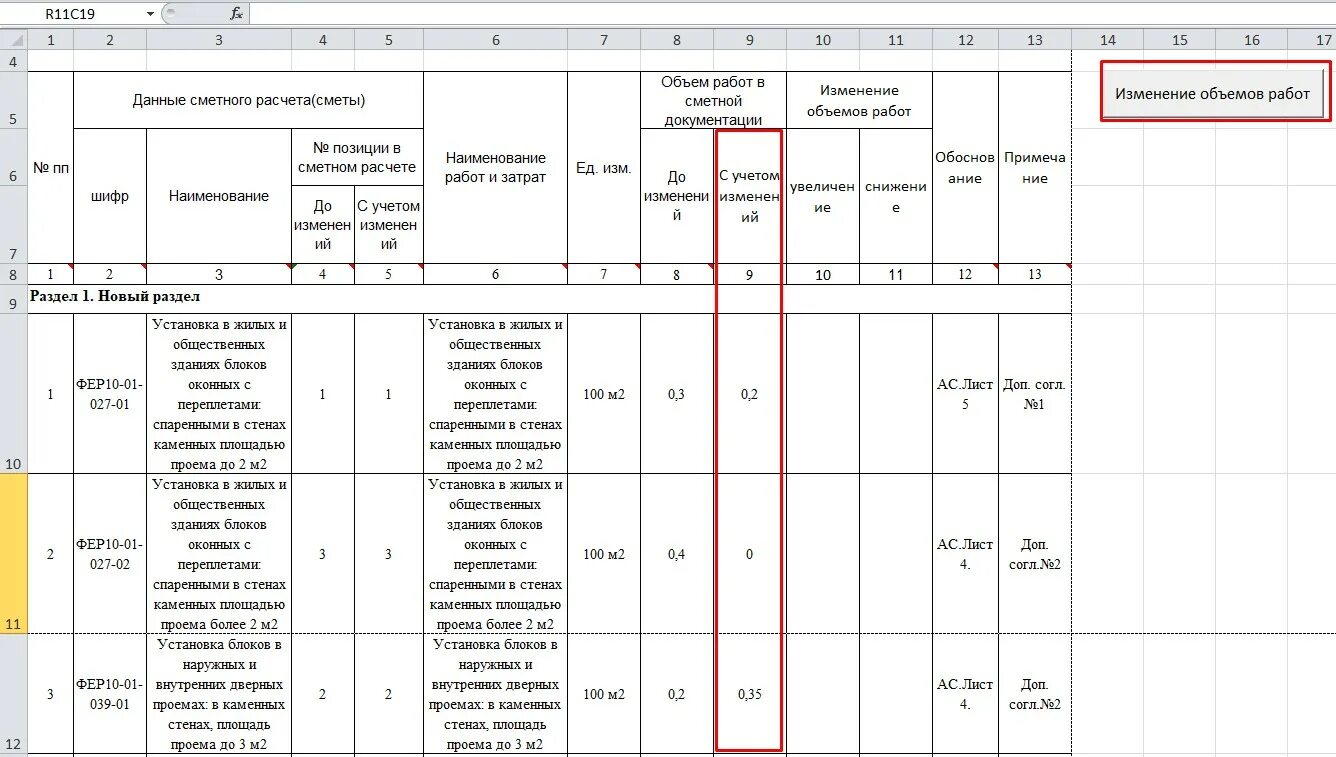Select cell ФЕР10-01-027-02
The image size is (1336, 757).
click(110, 554)
